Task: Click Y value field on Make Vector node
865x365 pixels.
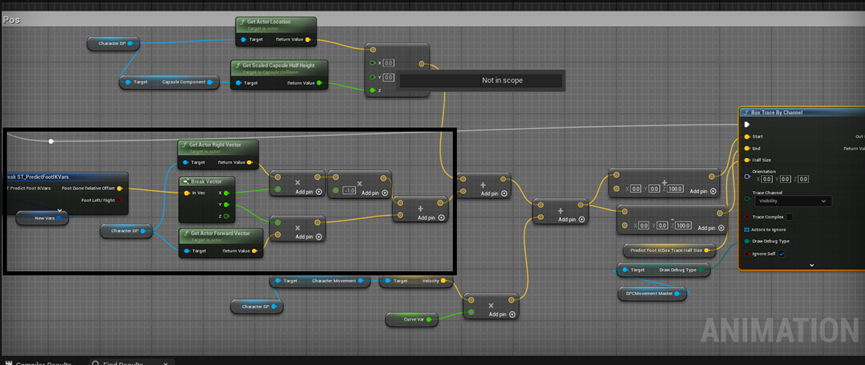Action: click(388, 77)
